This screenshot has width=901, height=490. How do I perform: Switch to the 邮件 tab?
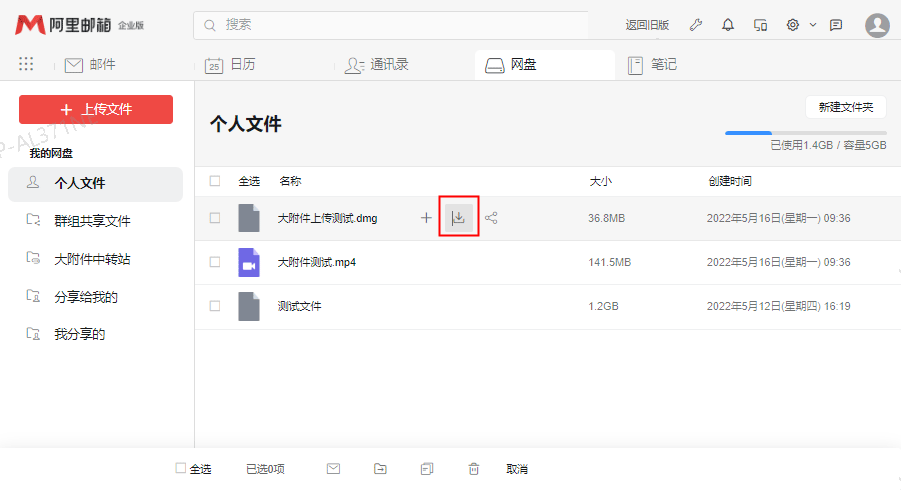tap(90, 64)
